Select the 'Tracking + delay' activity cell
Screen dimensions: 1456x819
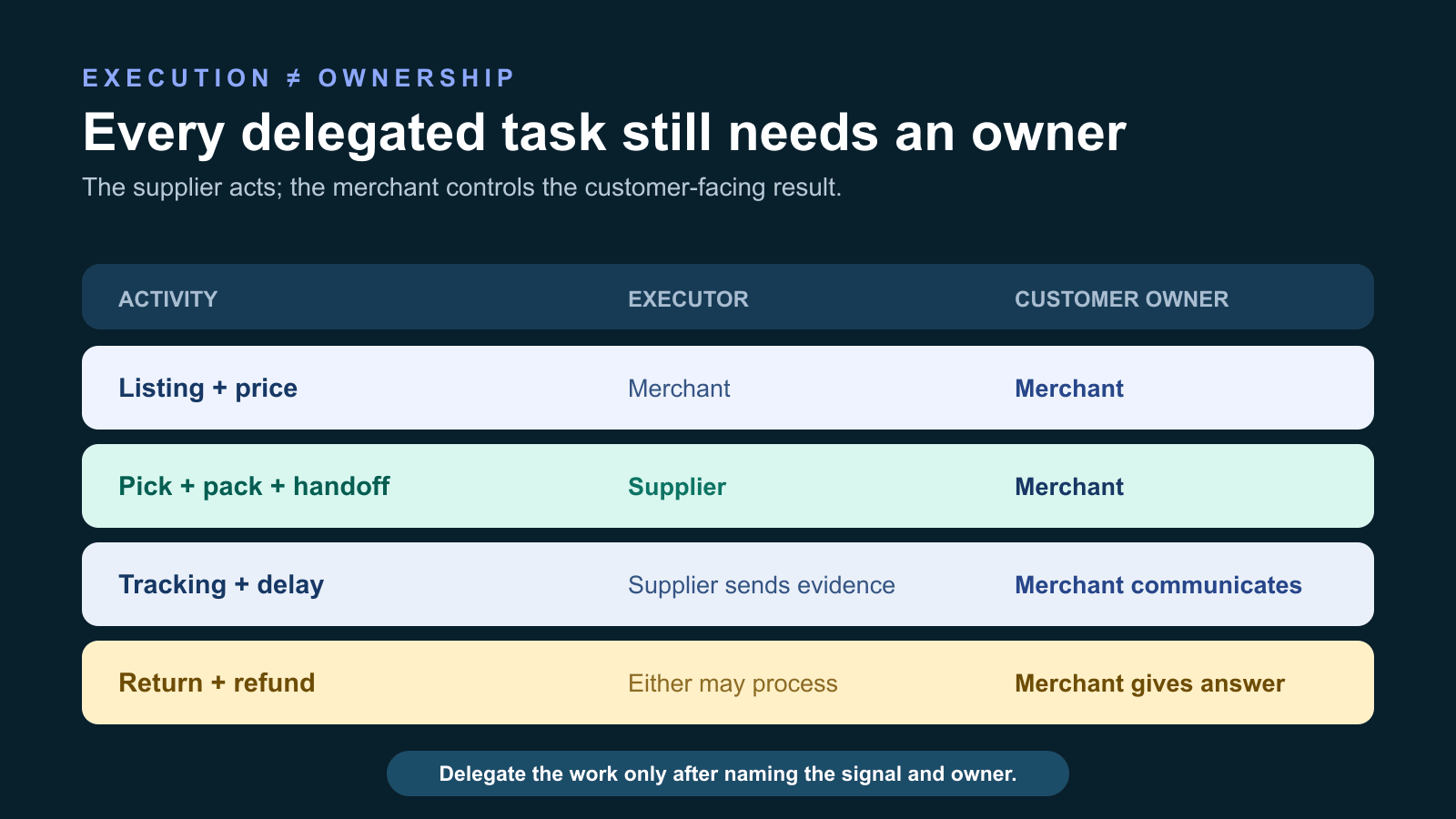[x=221, y=584]
